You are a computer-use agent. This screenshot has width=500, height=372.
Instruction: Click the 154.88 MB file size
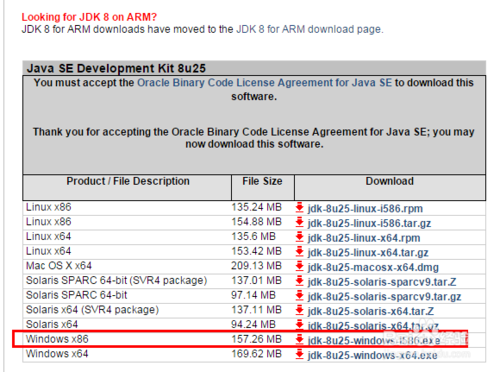pos(256,222)
